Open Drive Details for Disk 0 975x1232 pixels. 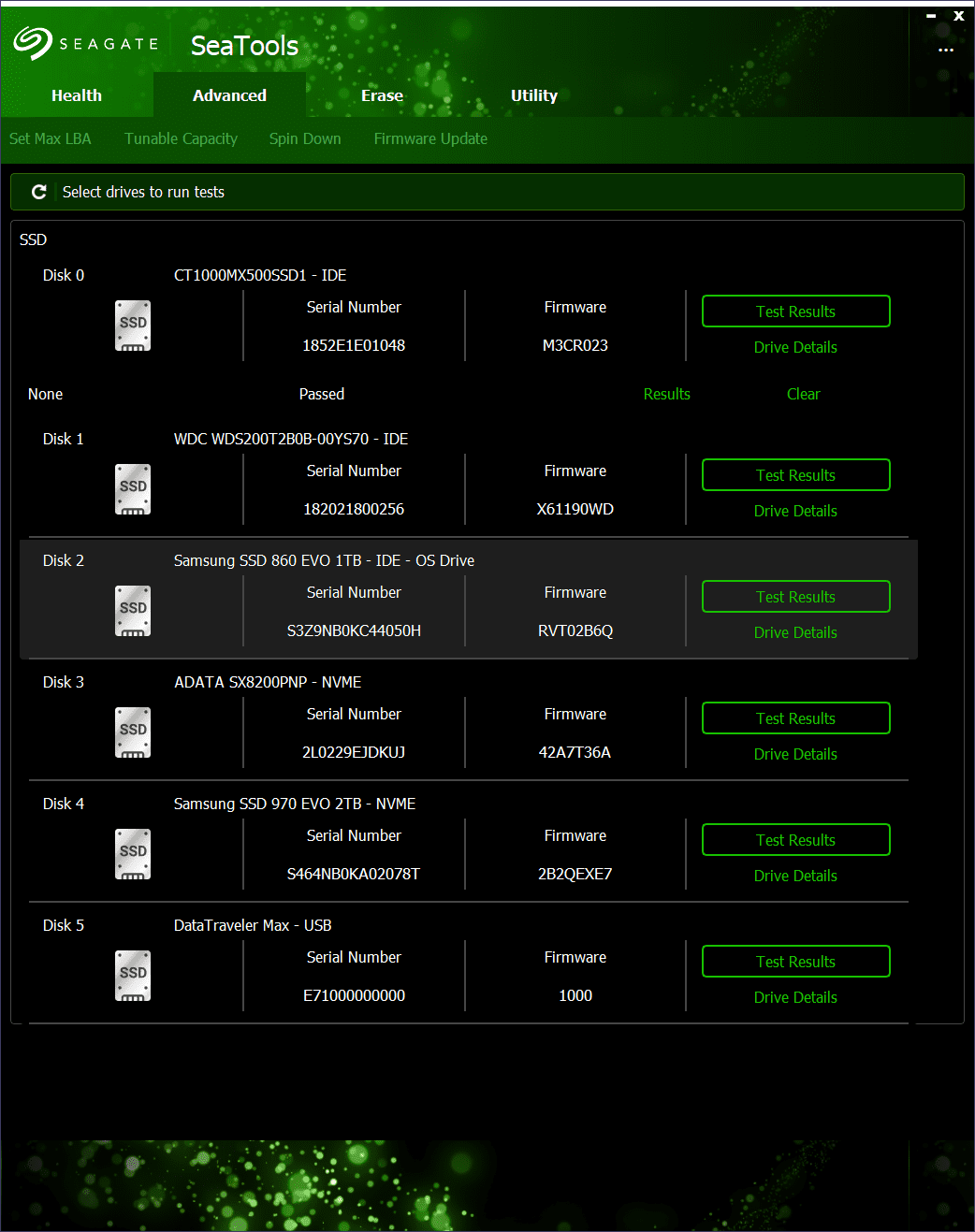[x=795, y=347]
